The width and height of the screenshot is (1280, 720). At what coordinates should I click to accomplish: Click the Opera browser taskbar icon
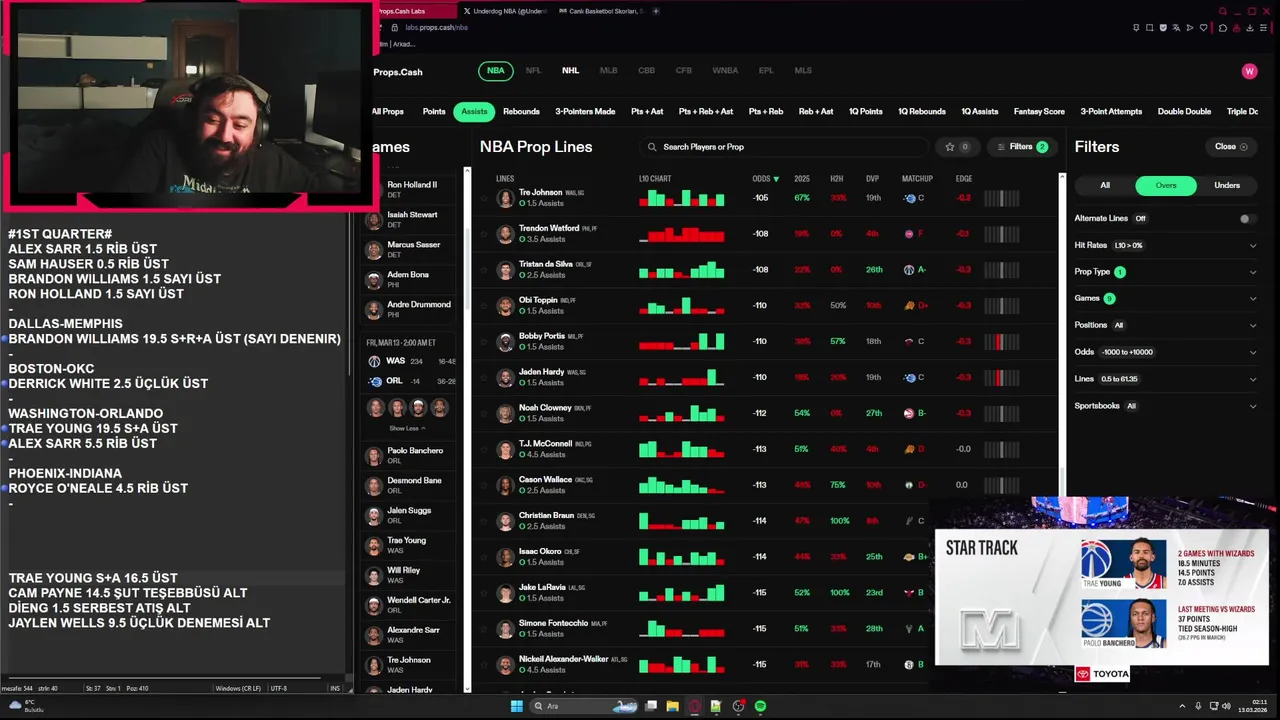694,706
